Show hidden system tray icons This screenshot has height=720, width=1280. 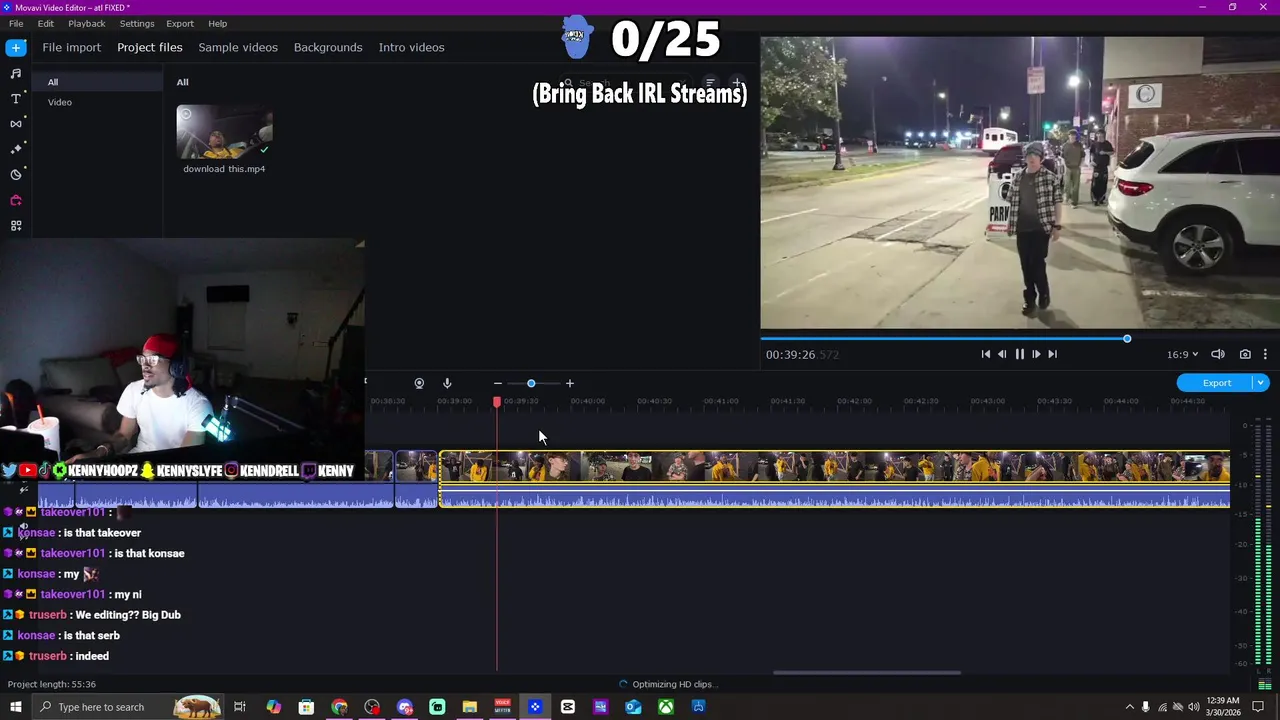tap(1129, 707)
